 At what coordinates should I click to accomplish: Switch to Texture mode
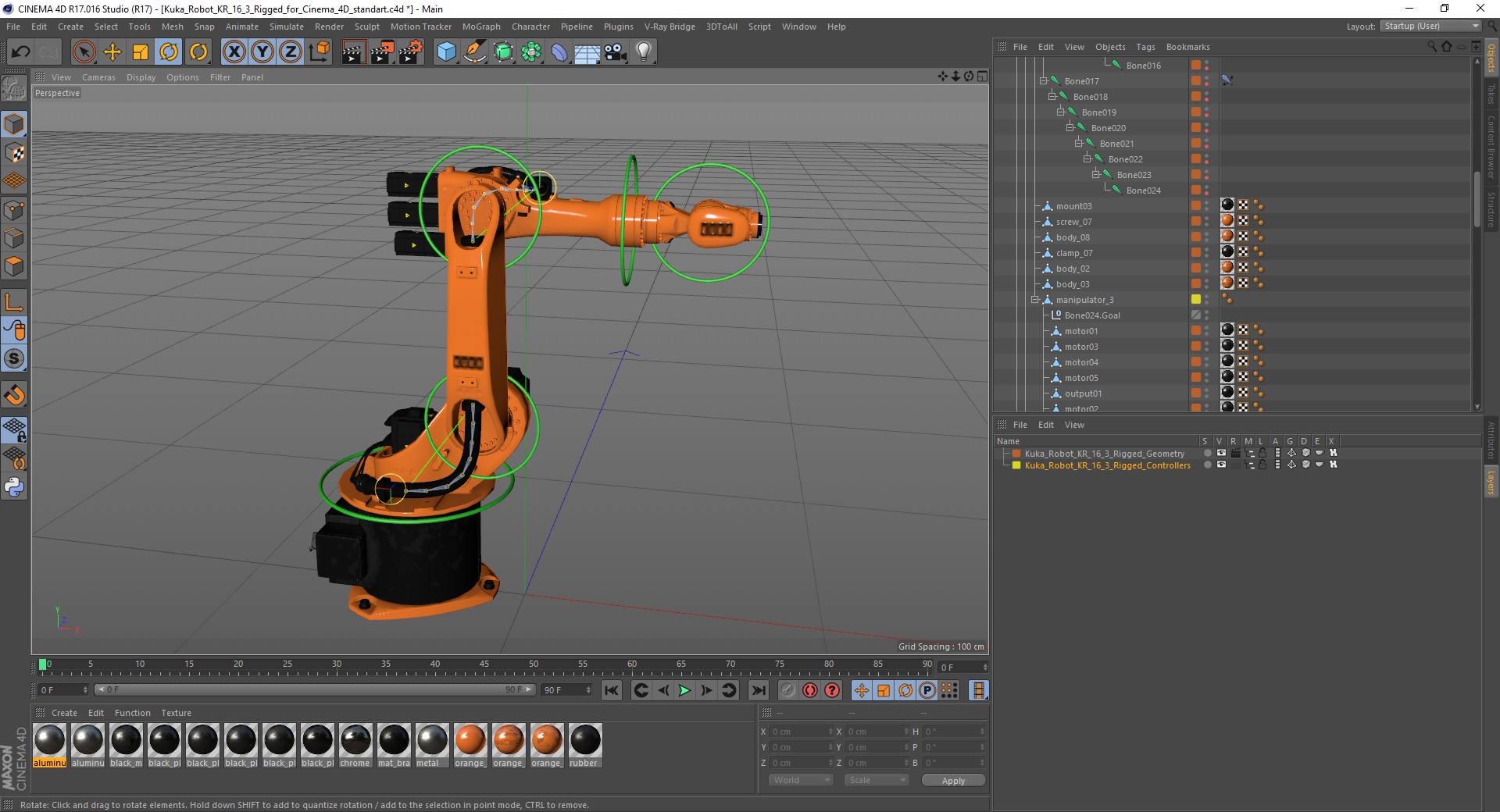14,153
